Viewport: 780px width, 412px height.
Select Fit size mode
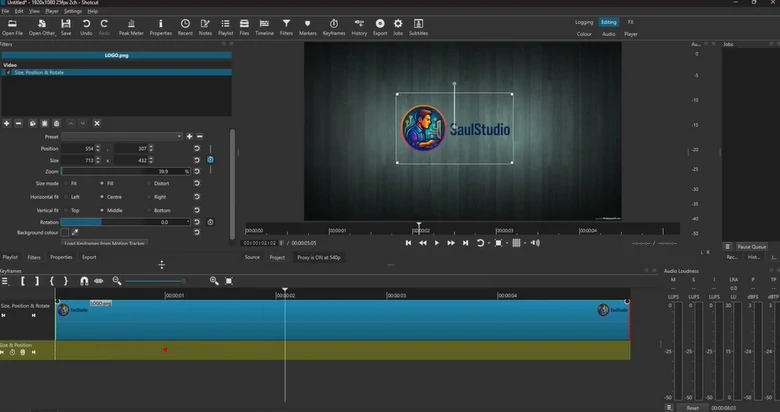click(67, 184)
